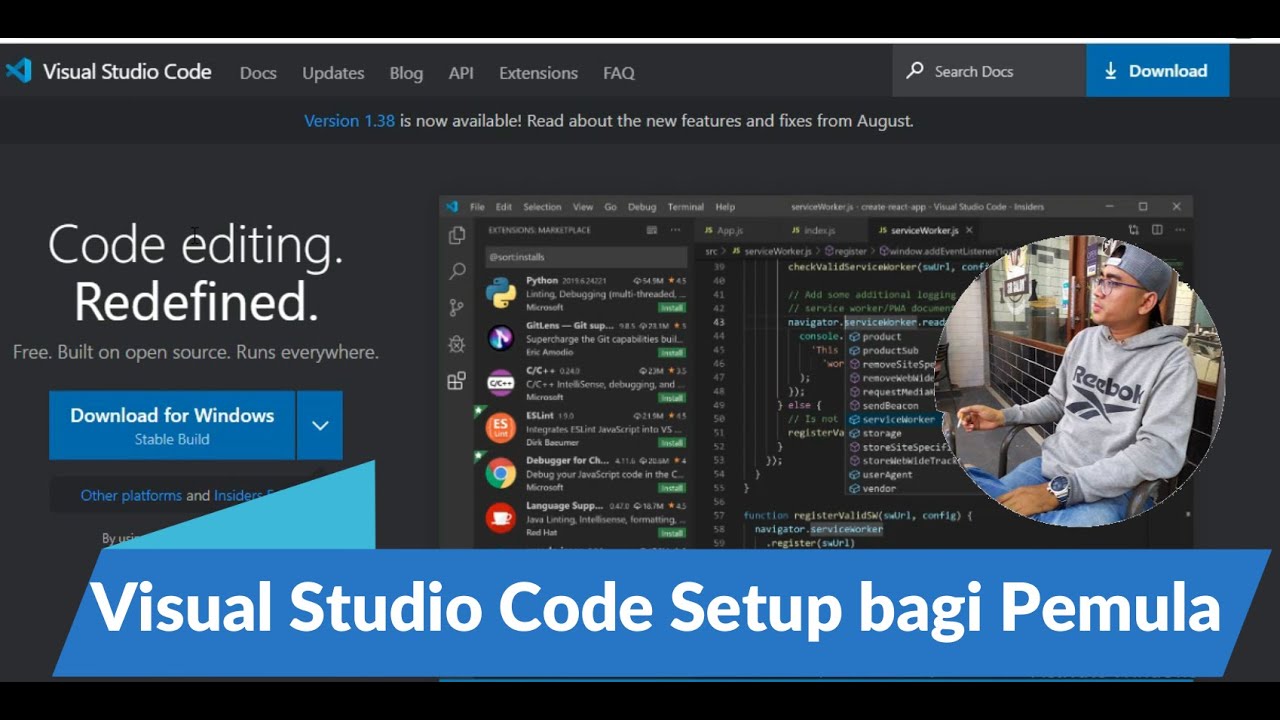Install the Language Support Red Hat extension
The height and width of the screenshot is (720, 1280).
click(x=672, y=533)
